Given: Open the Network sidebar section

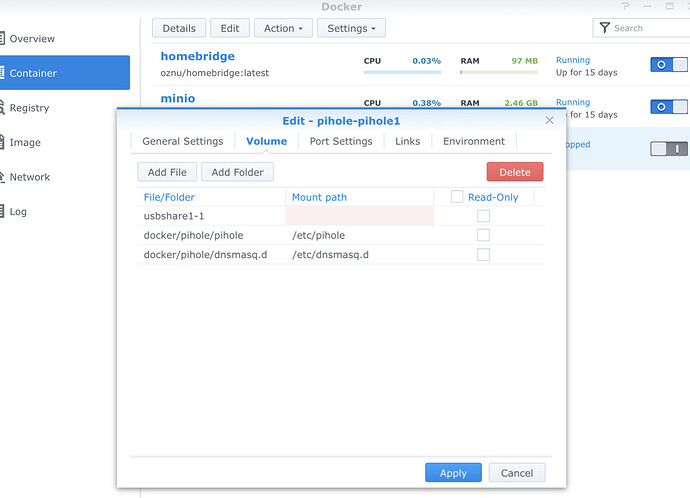Looking at the screenshot, I should coord(30,177).
